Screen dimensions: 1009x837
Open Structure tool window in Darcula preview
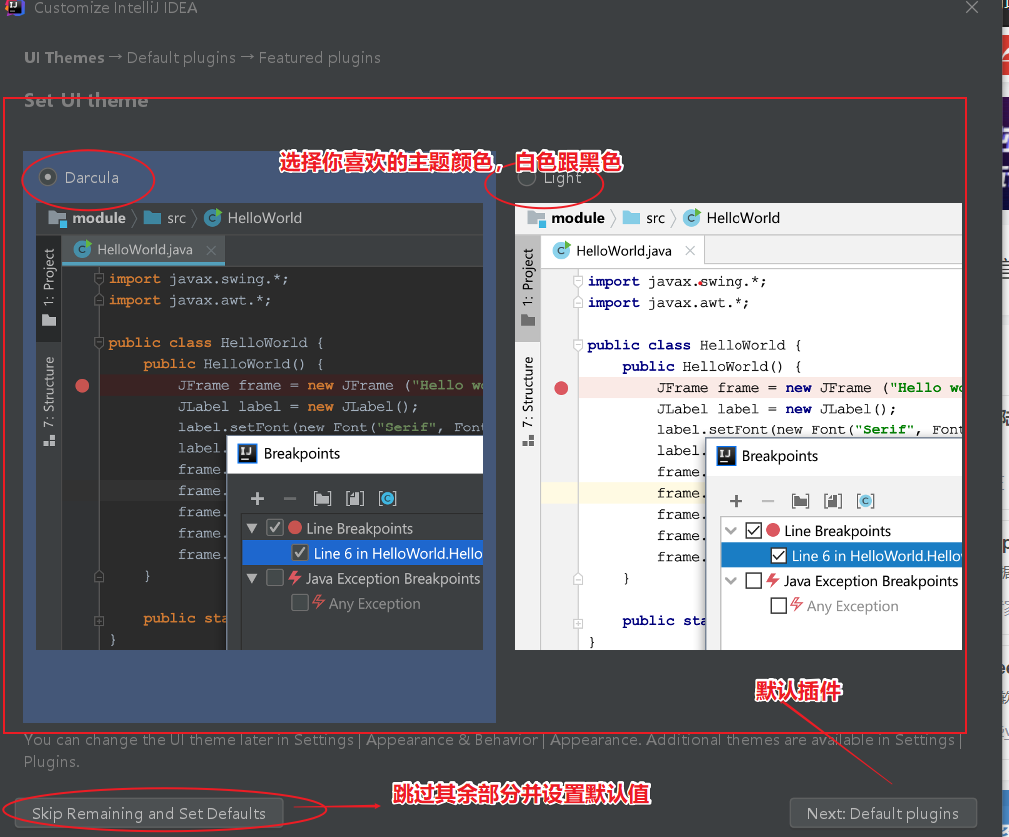pos(49,401)
